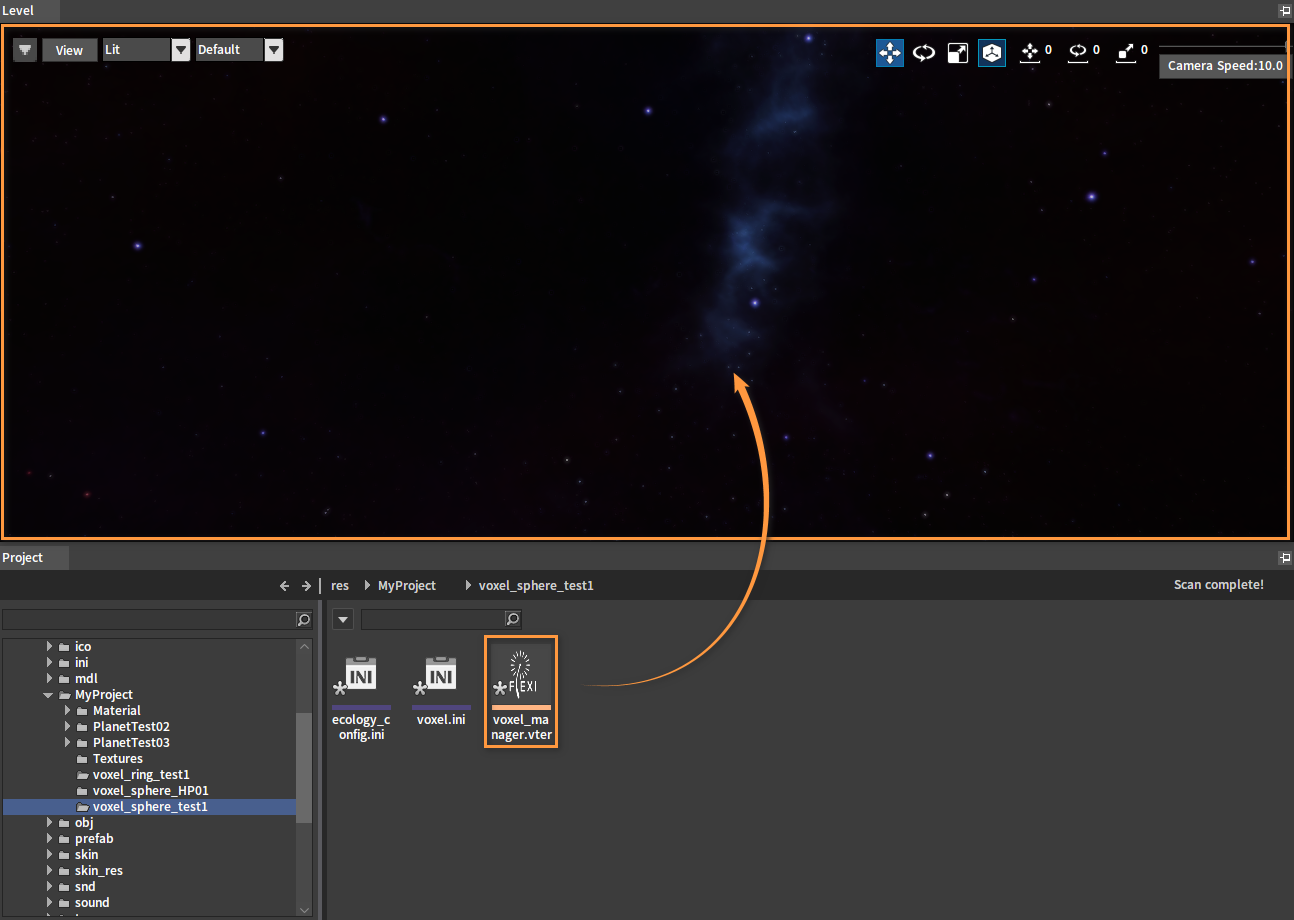This screenshot has height=920, width=1294.
Task: Expand the mdl folder
Action: 49,679
